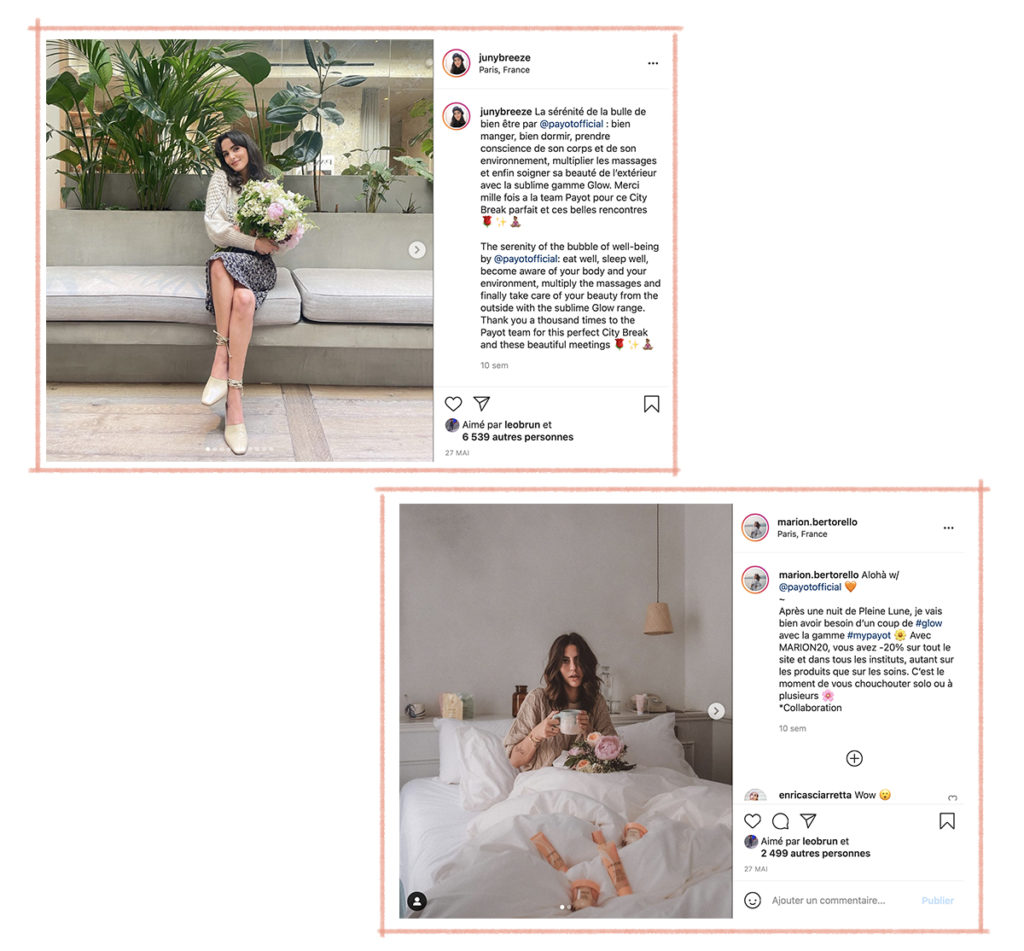This screenshot has width=1024, height=951.
Task: Open comment bubble on marion.bertorello post
Action: (x=780, y=821)
